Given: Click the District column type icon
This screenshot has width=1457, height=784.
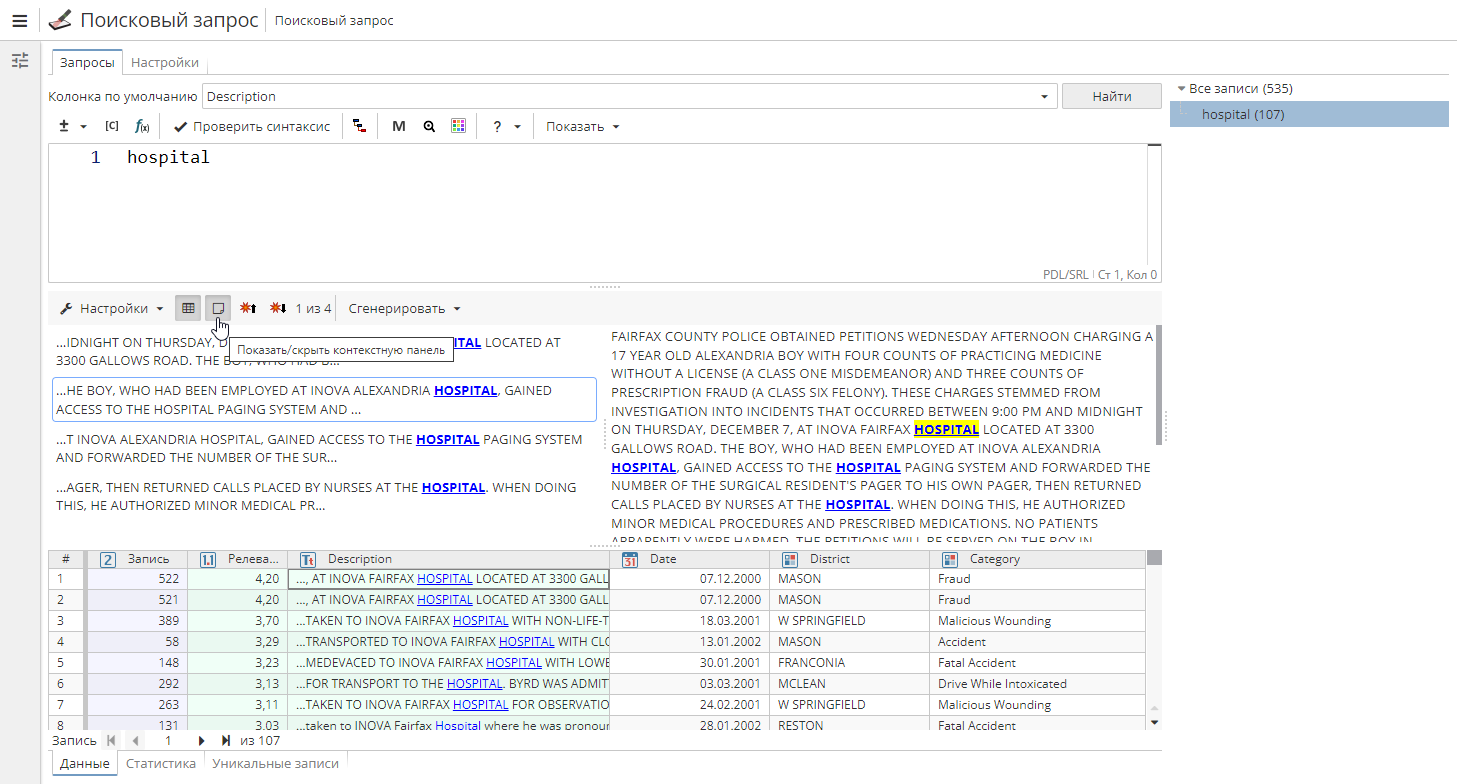Looking at the screenshot, I should coord(790,559).
